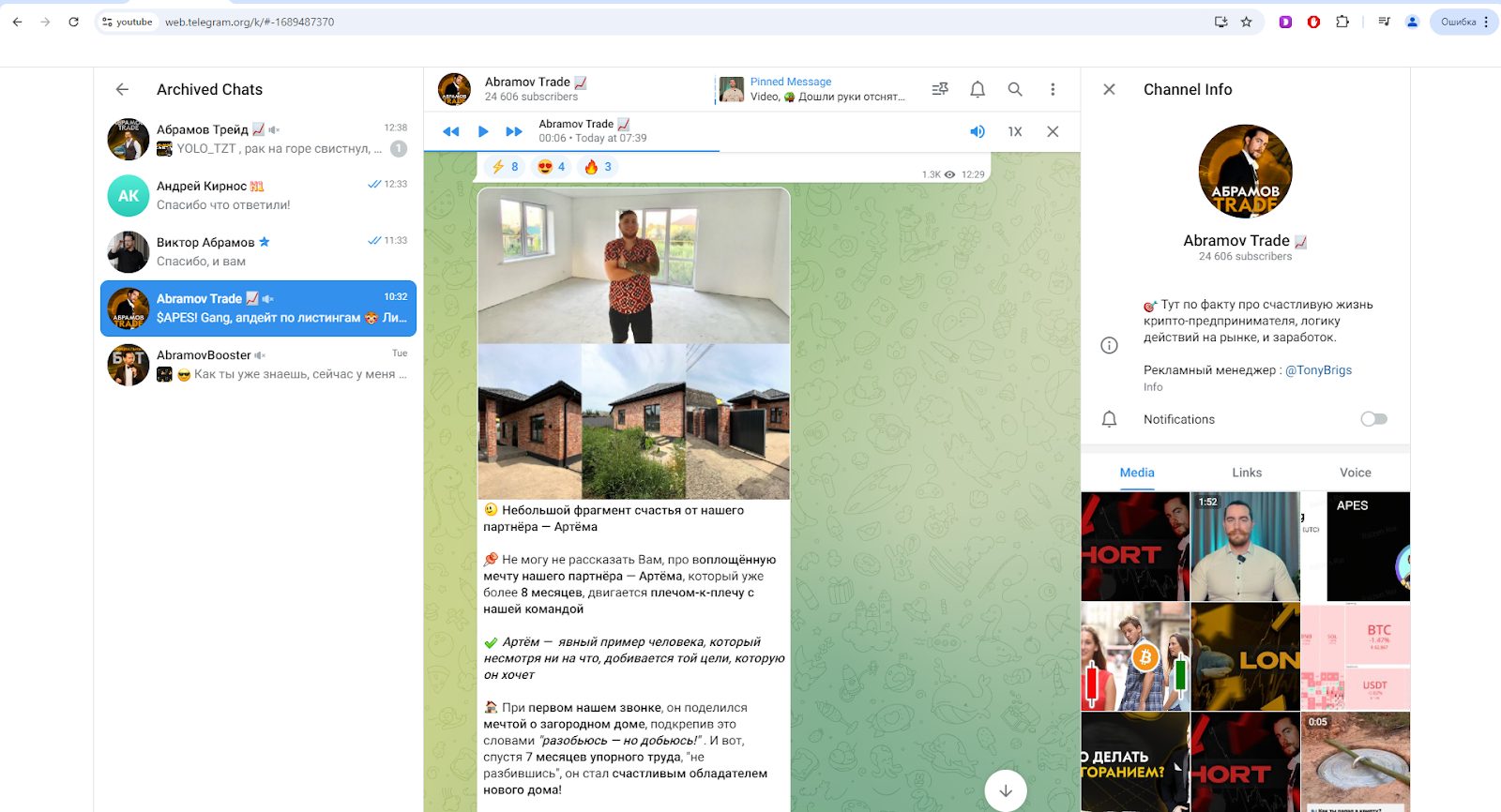1501x812 pixels.
Task: Open the left brick house photo
Action: coord(529,421)
